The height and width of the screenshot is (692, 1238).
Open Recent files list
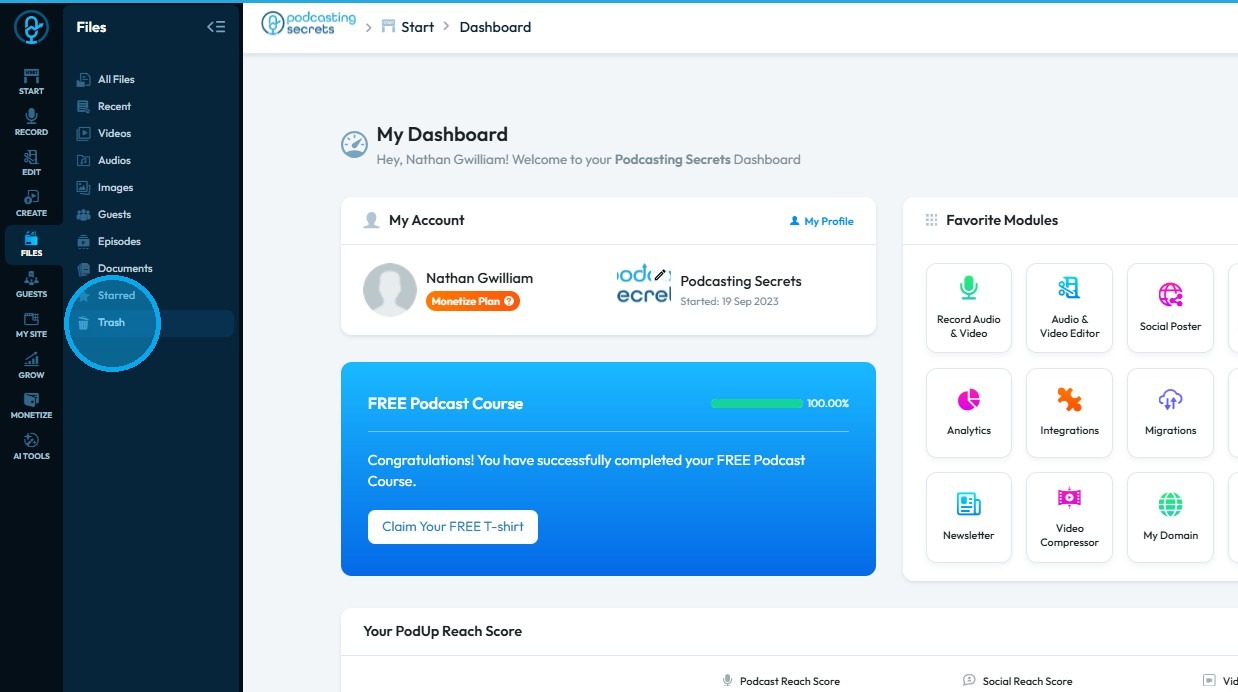click(x=114, y=106)
